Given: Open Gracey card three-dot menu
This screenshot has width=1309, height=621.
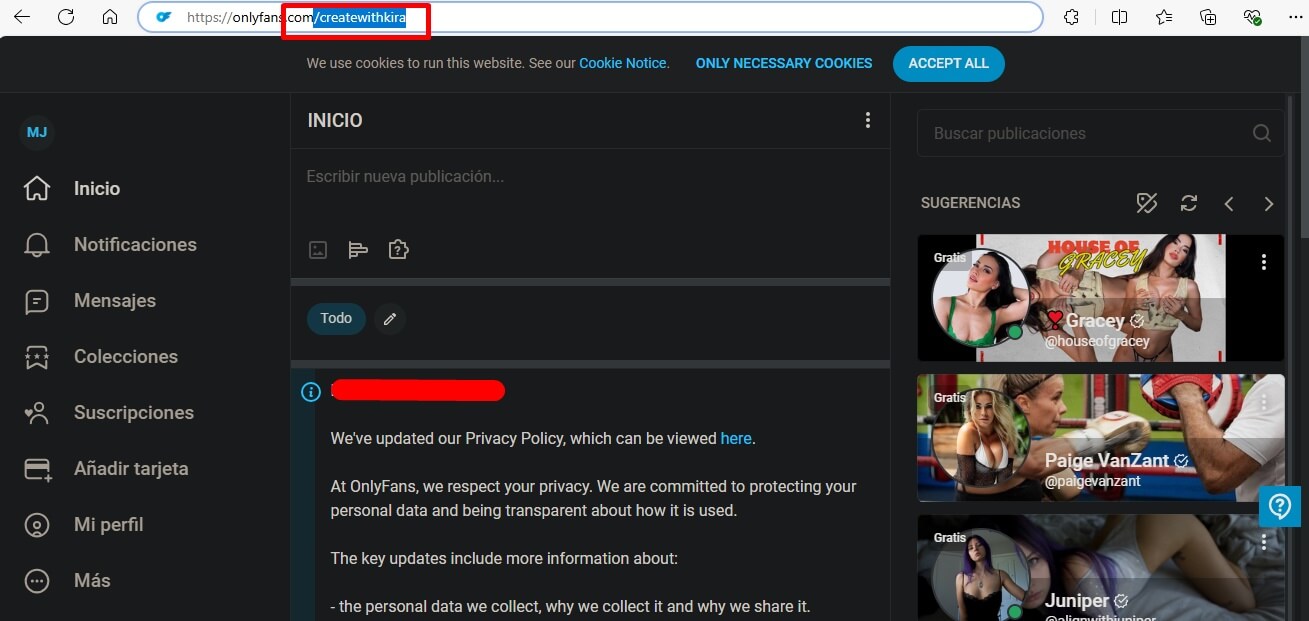Looking at the screenshot, I should [x=1264, y=262].
